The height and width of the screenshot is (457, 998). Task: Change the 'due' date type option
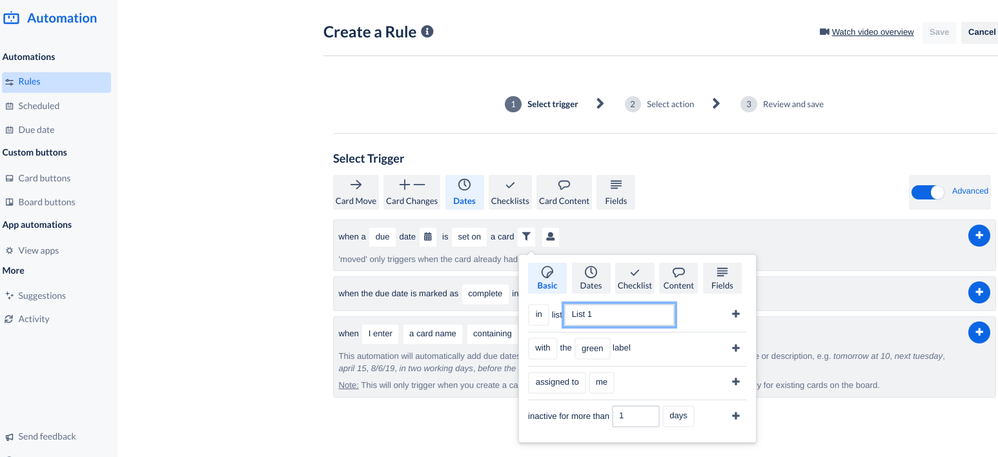click(383, 237)
